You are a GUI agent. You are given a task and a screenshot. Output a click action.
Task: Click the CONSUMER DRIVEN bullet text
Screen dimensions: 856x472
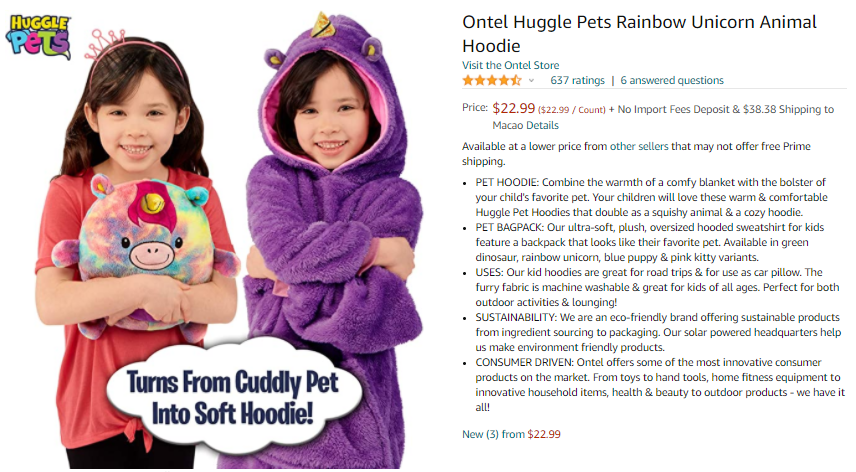[659, 385]
